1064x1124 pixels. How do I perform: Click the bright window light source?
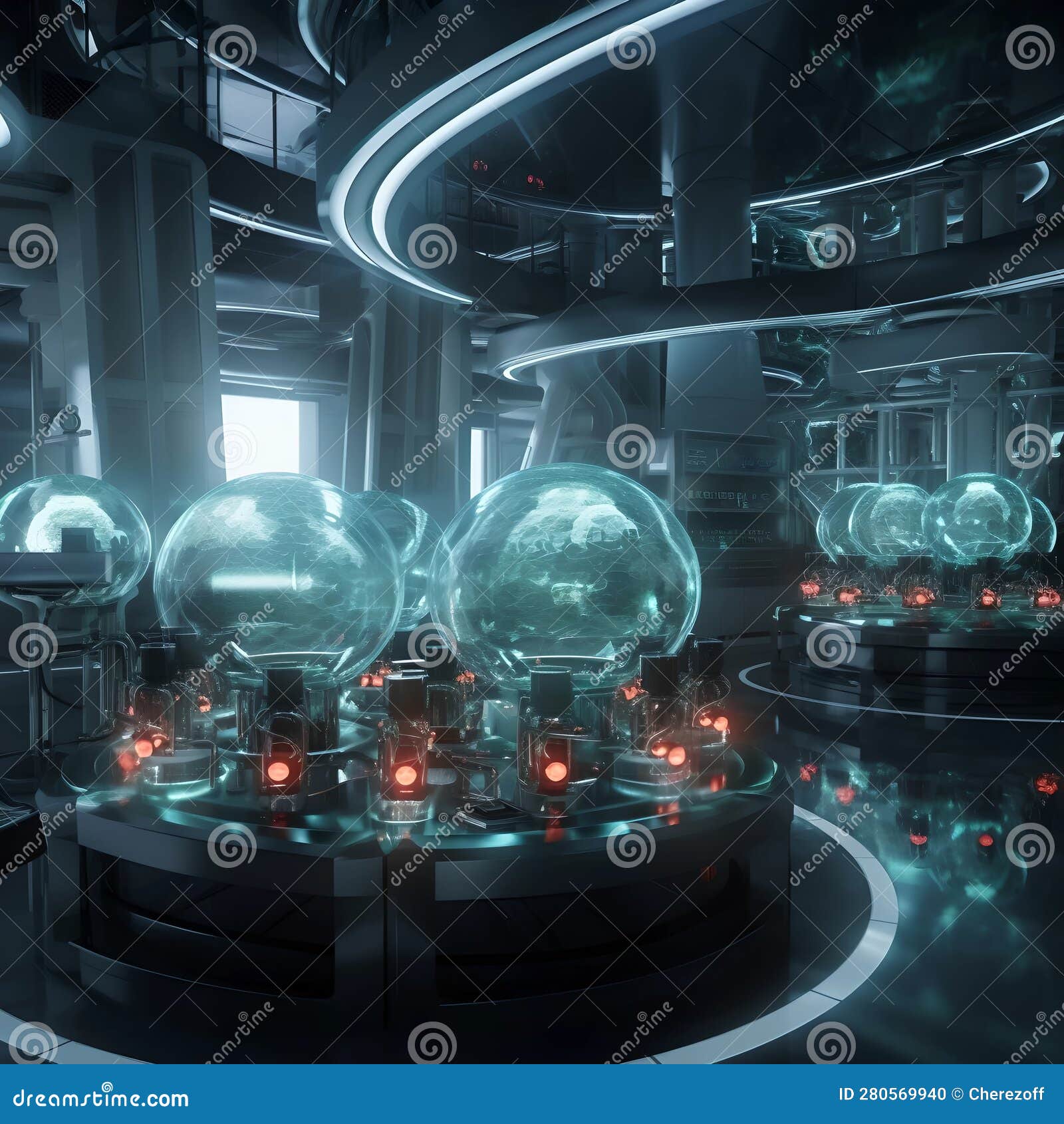click(259, 432)
